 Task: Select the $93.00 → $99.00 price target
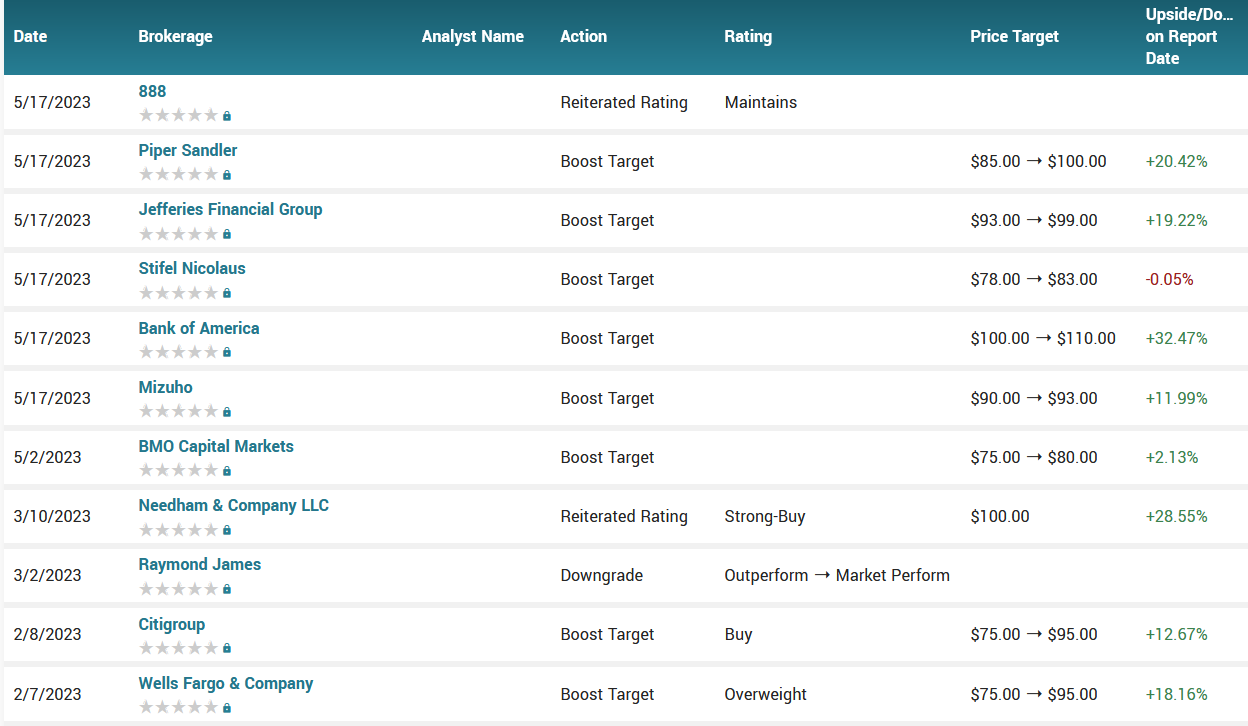tap(1034, 220)
